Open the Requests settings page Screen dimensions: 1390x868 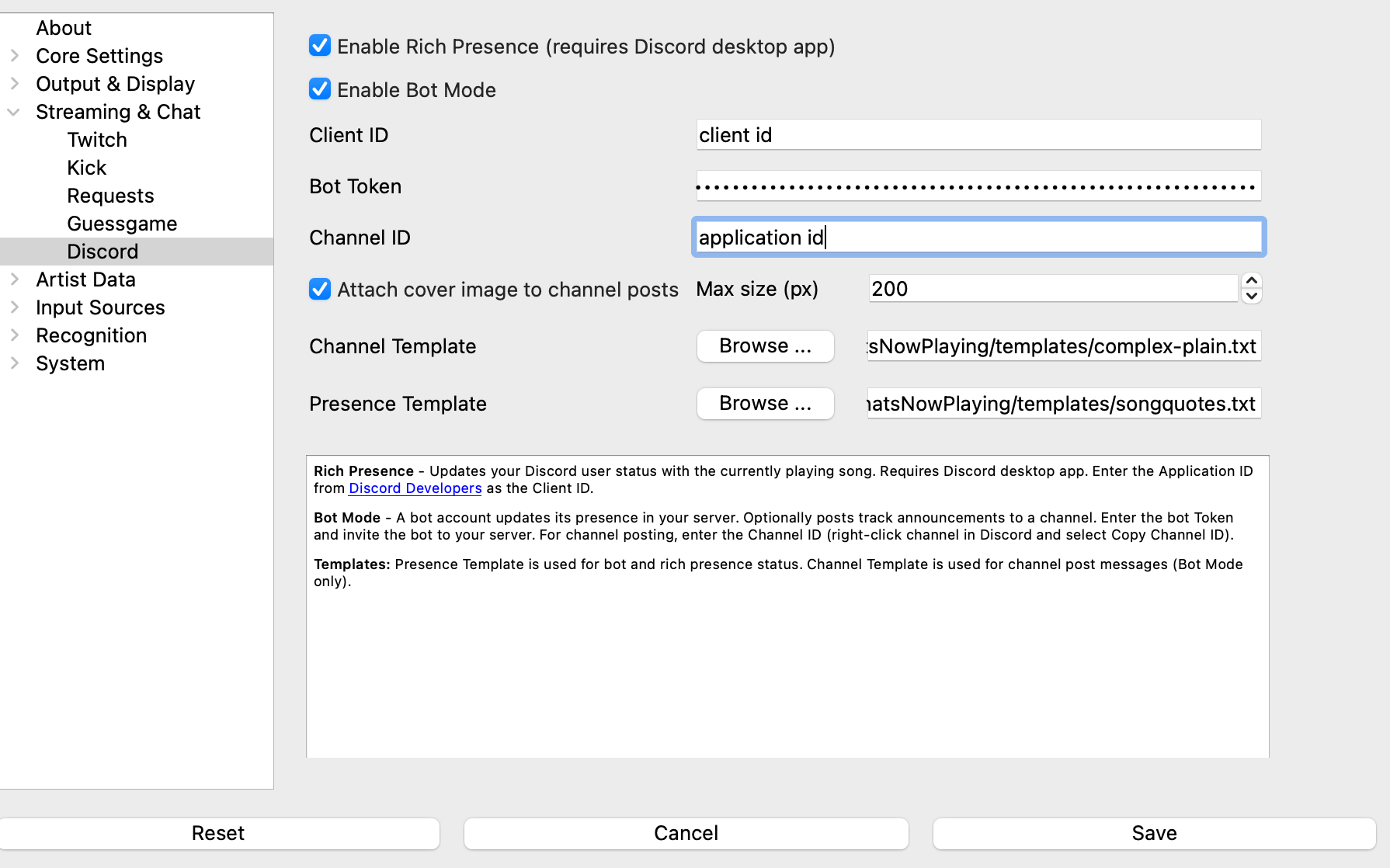pos(109,196)
